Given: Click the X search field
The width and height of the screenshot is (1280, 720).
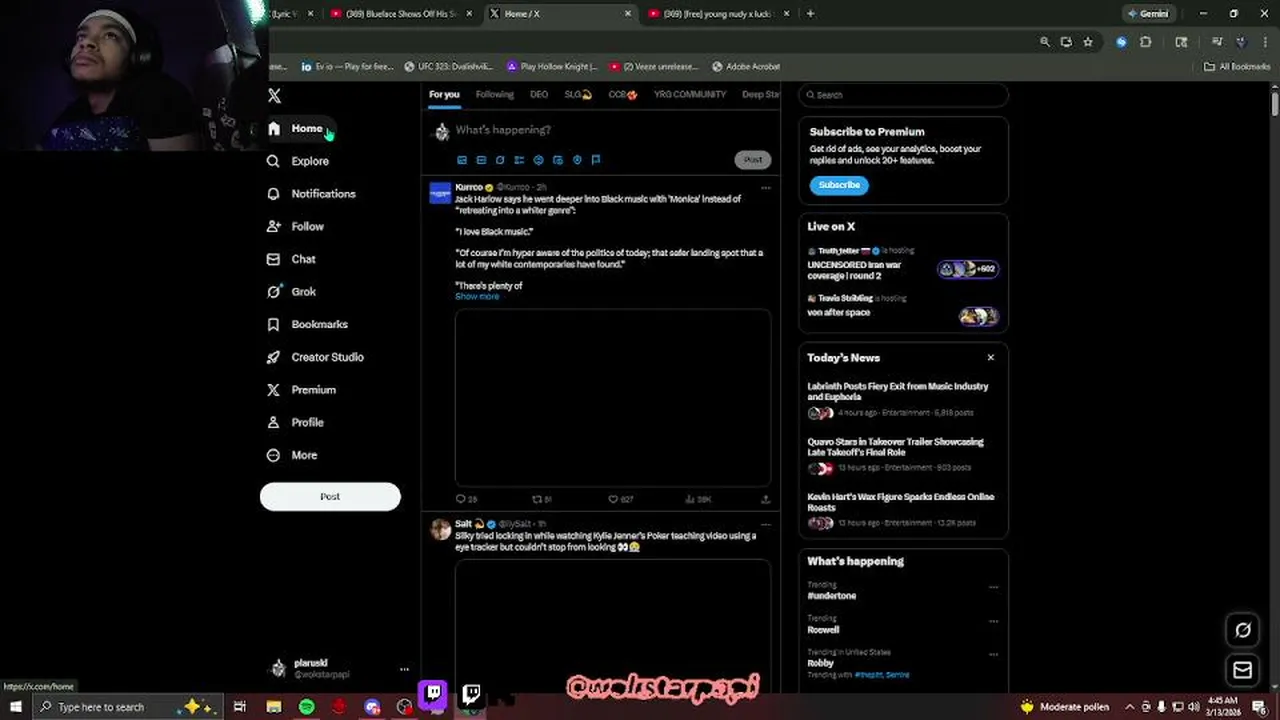Looking at the screenshot, I should tap(903, 95).
